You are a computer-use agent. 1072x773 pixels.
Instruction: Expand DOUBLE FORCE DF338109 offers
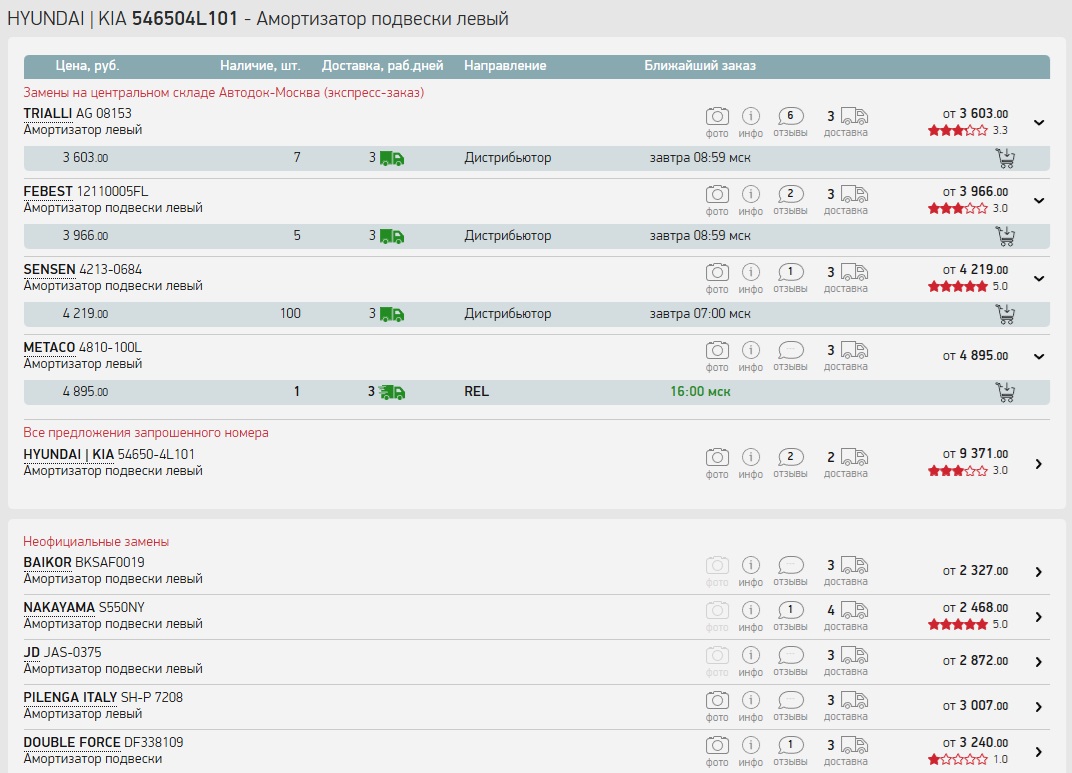point(1039,752)
